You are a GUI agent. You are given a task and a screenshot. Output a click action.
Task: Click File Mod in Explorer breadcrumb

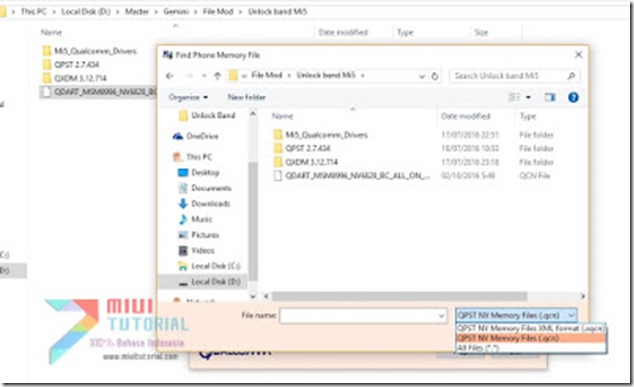pyautogui.click(x=218, y=11)
